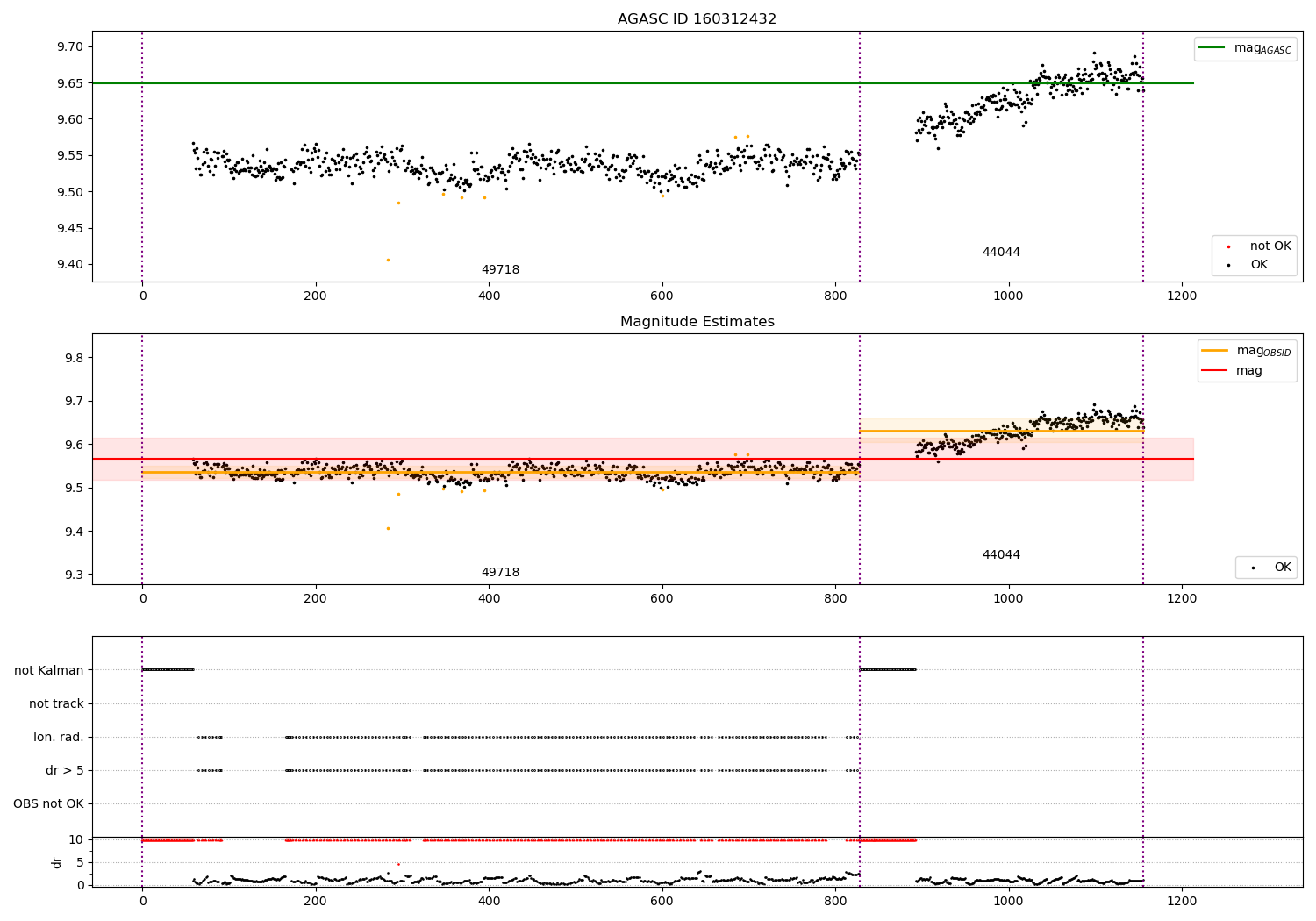Click the "OBS not OK" row label
1316x921 pixels.
pyautogui.click(x=48, y=803)
